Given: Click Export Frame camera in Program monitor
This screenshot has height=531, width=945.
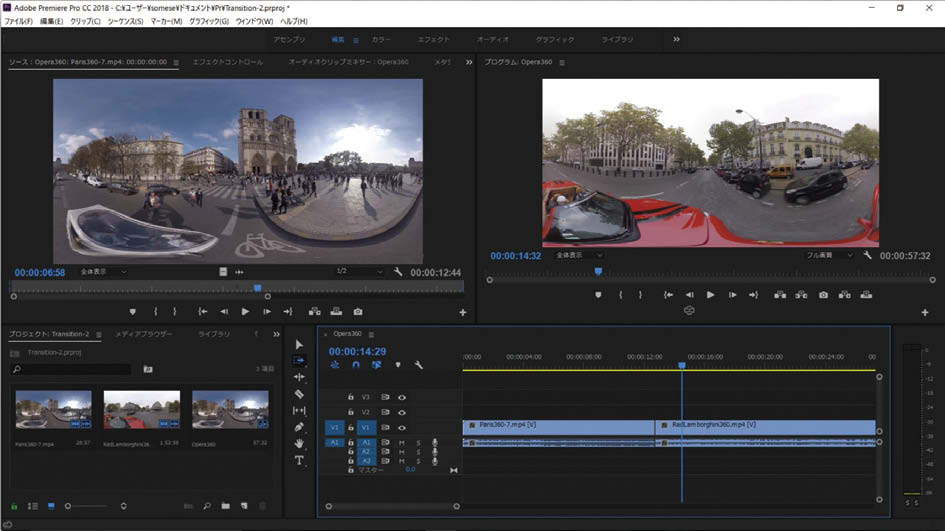Looking at the screenshot, I should click(823, 295).
